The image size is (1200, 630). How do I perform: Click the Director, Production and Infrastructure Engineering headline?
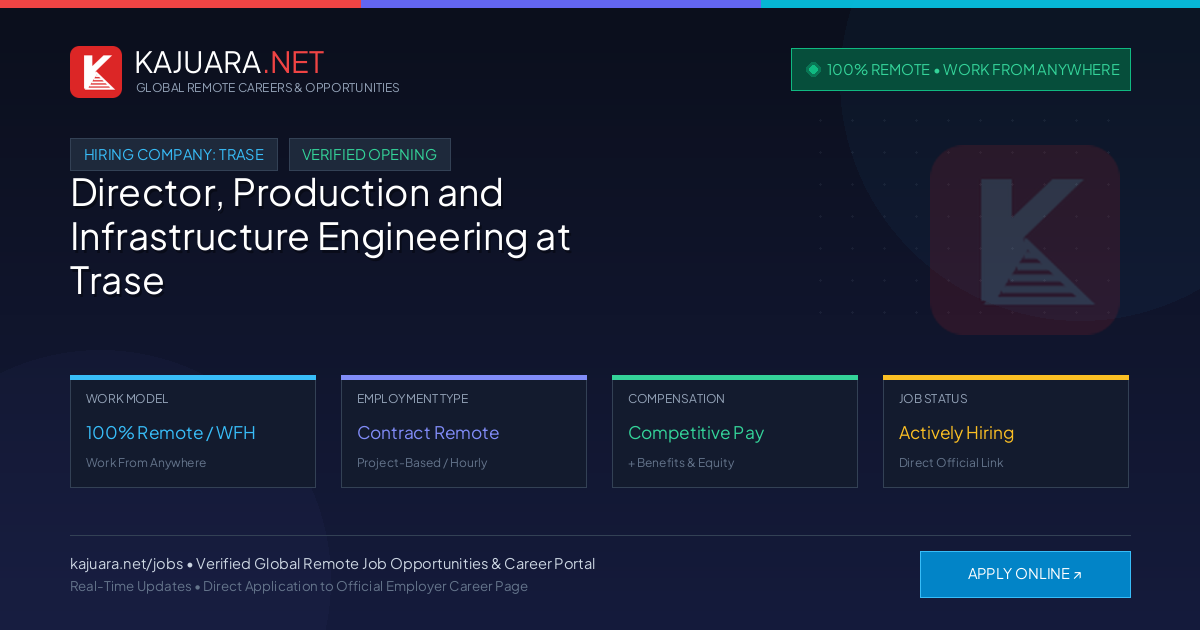(320, 236)
